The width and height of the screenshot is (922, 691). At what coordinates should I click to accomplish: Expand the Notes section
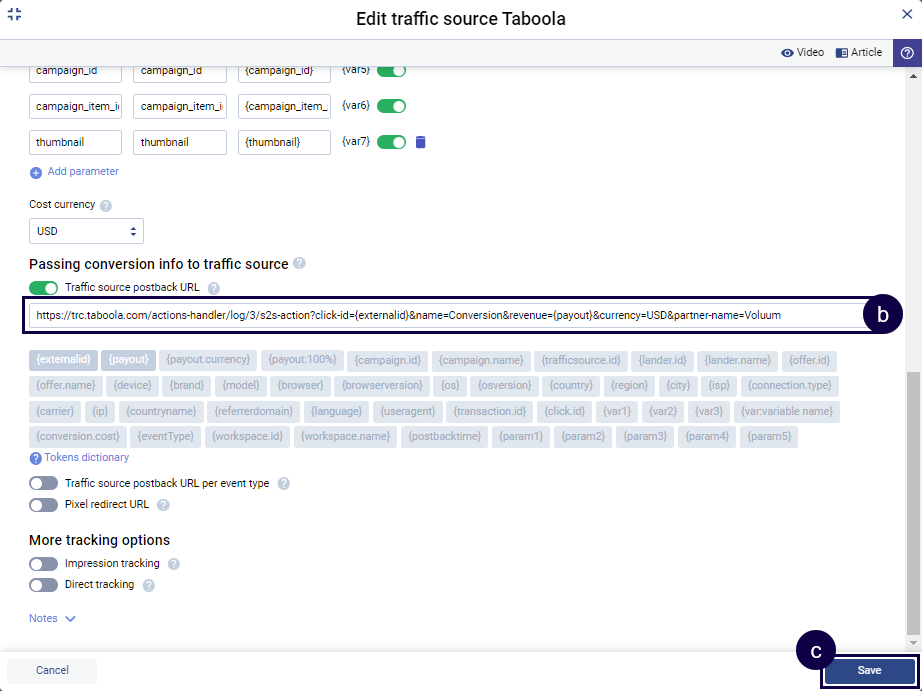pyautogui.click(x=52, y=619)
